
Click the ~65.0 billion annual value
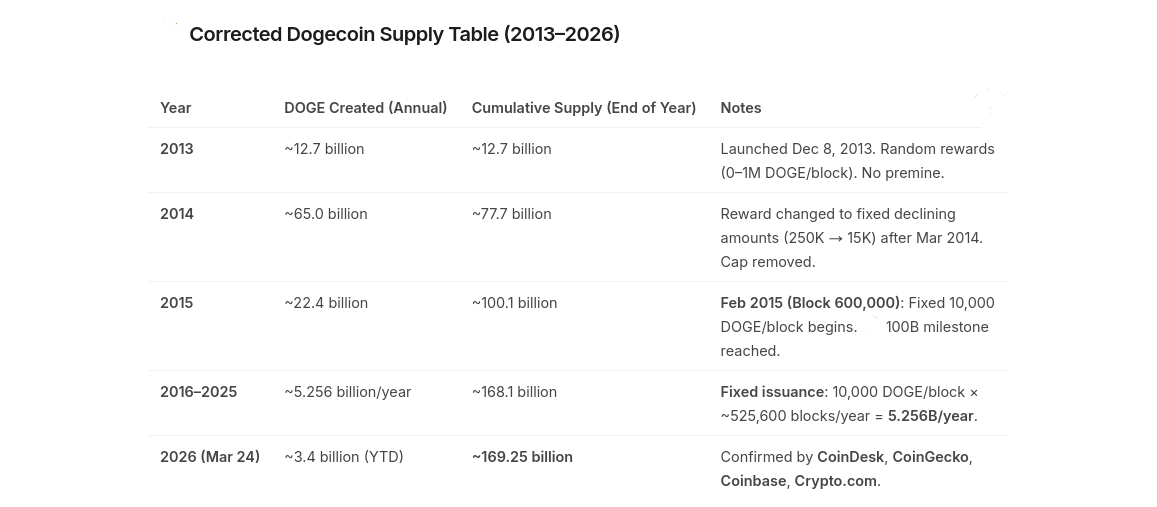tap(325, 214)
